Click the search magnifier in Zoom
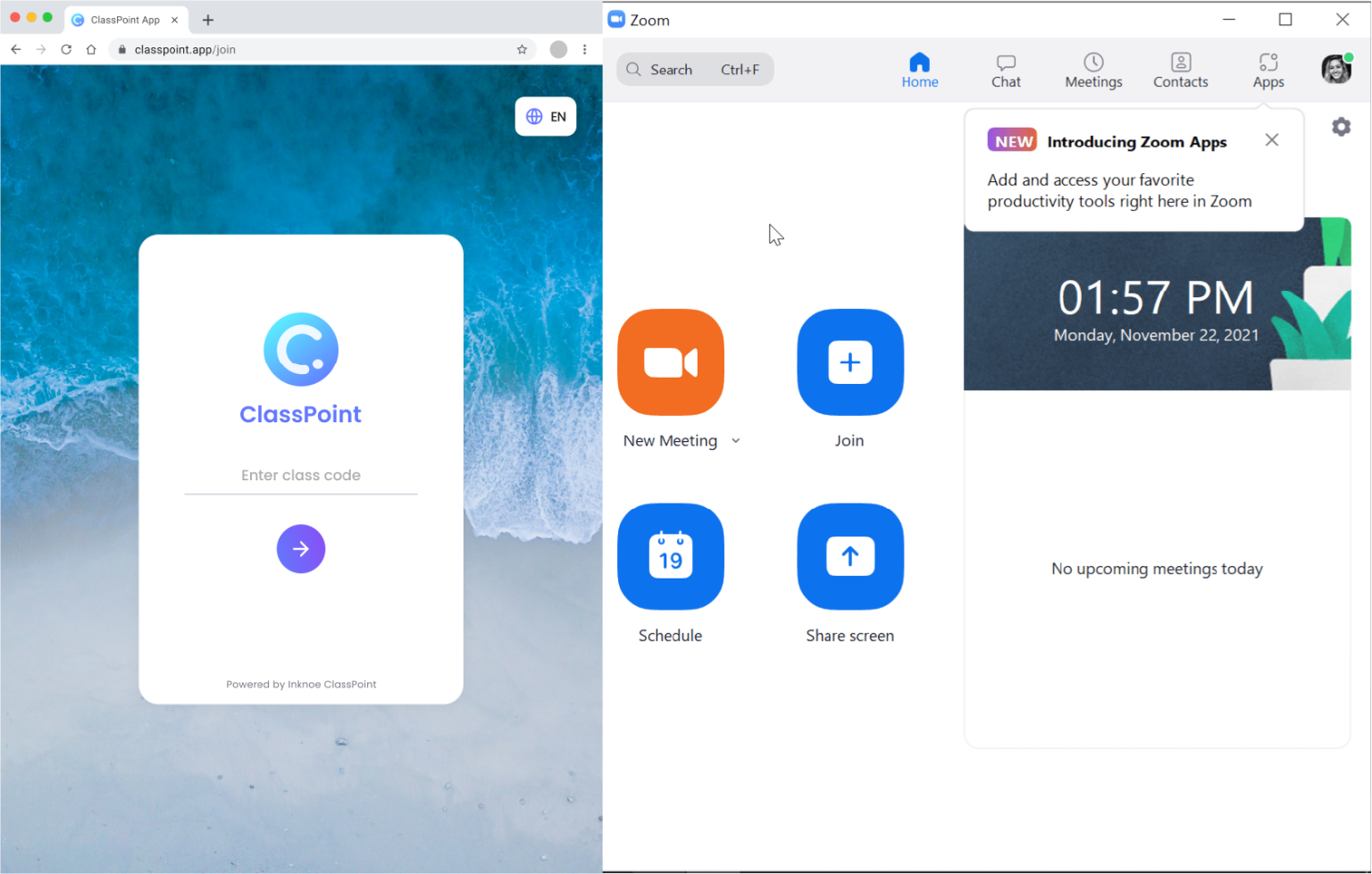Screen dimensions: 1372x874 point(634,69)
